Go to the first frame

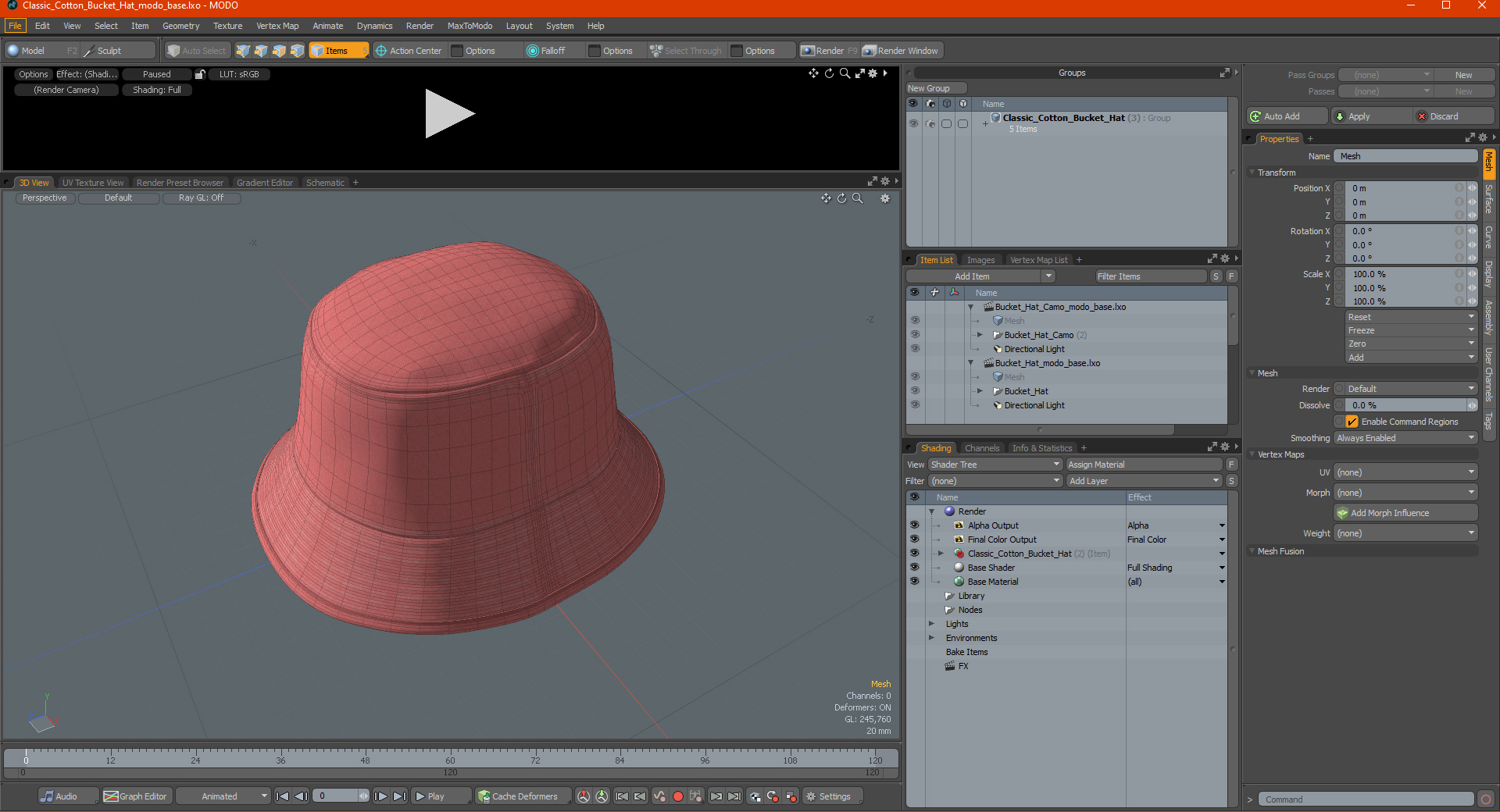(282, 796)
